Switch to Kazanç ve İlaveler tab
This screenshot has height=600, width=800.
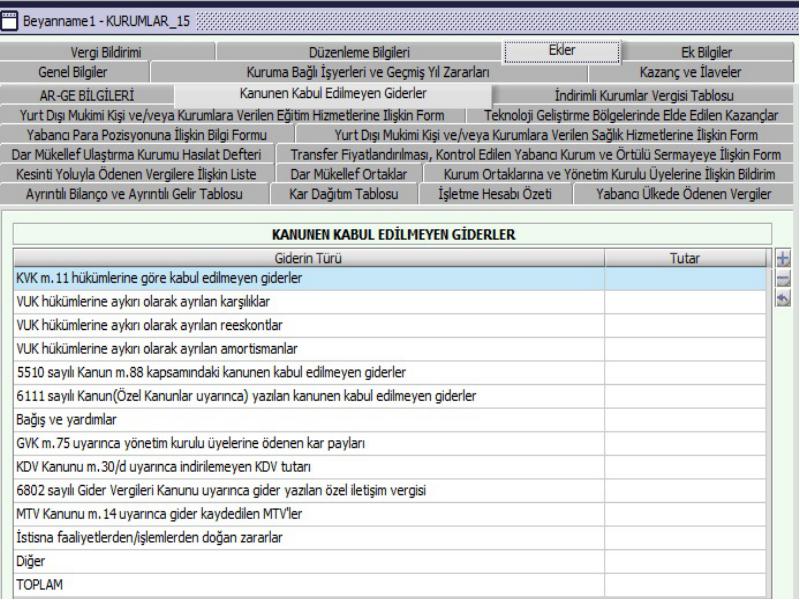click(690, 72)
